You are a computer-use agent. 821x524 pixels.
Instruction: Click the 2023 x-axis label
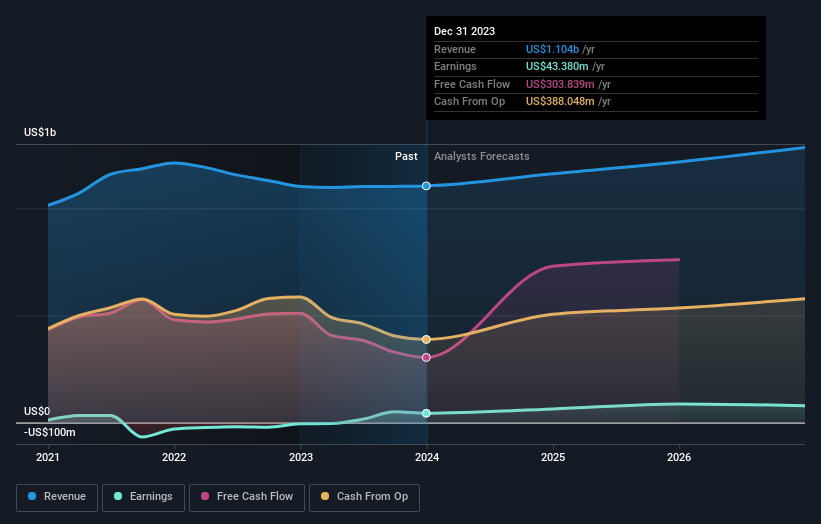[301, 457]
